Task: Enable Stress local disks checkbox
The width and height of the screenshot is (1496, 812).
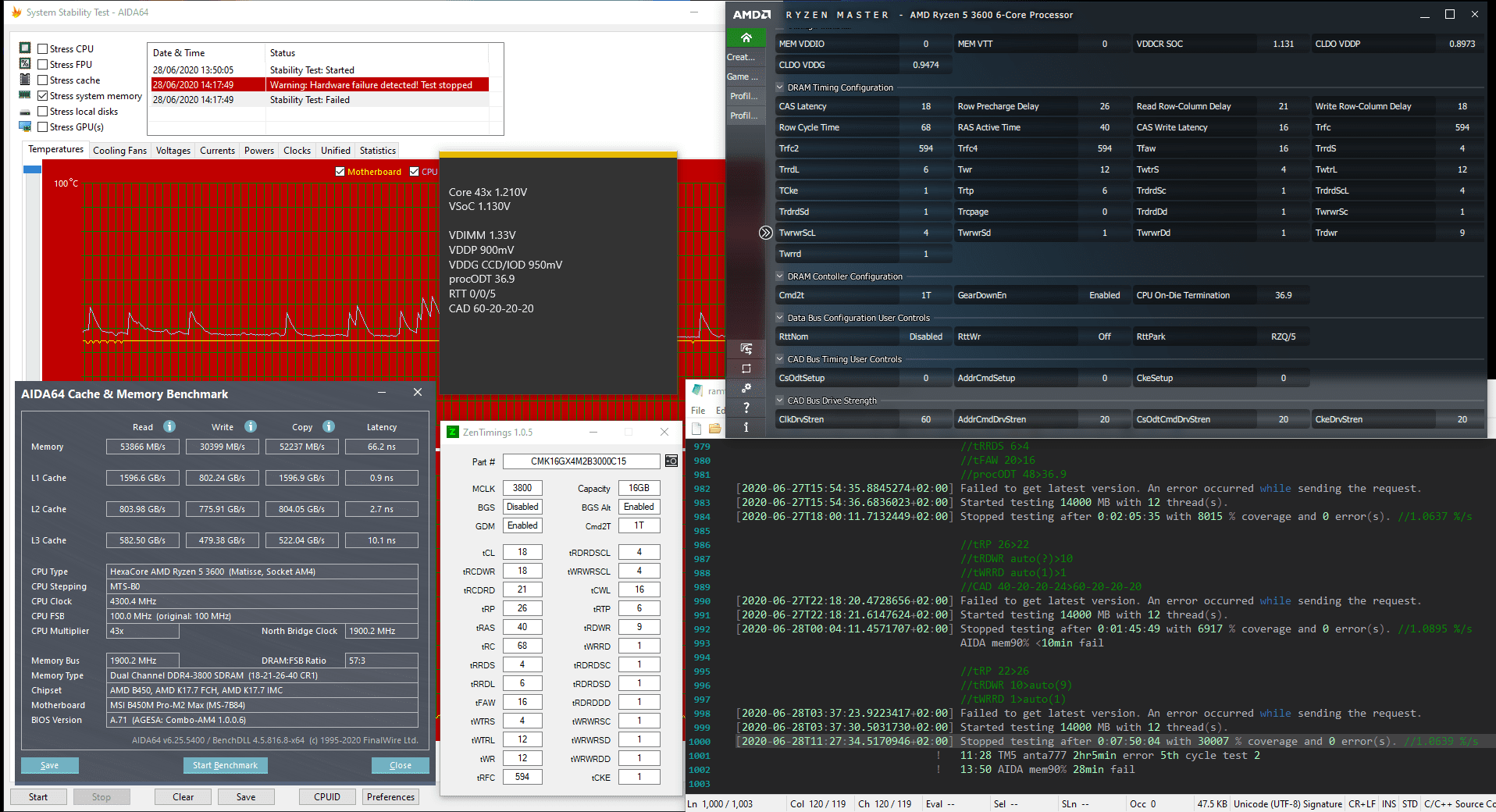Action: click(x=43, y=112)
